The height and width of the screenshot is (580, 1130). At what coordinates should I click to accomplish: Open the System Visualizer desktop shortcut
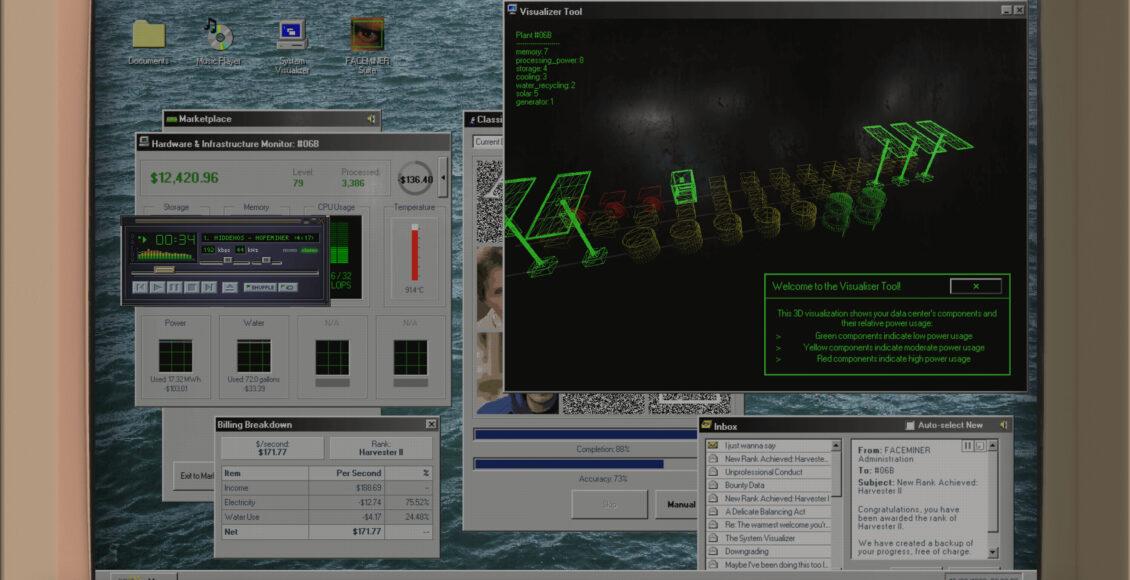(292, 35)
